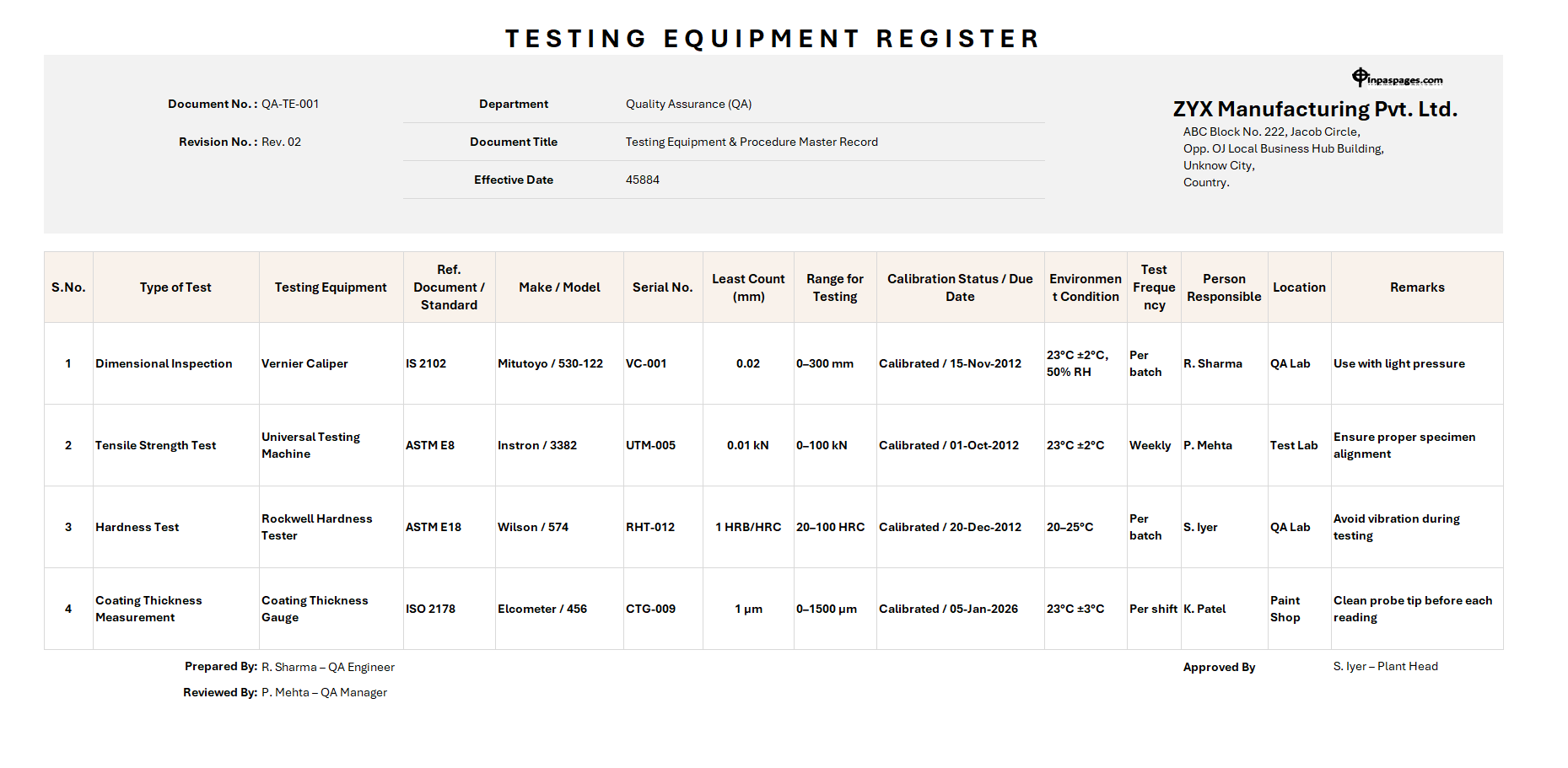Open the Document Title master record entry
This screenshot has width=1568, height=768.
coord(752,142)
